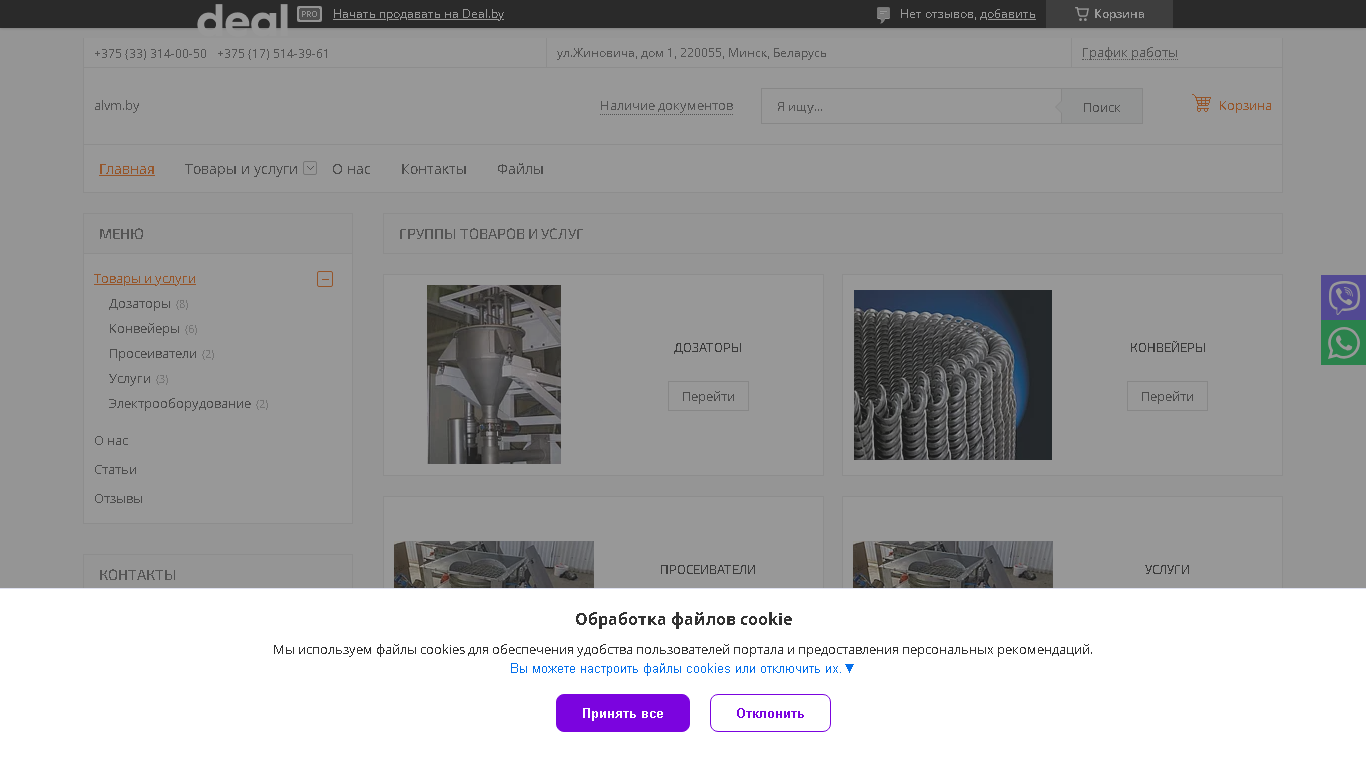1366x768 pixels.
Task: Accept all cookies with Принять все
Action: click(x=623, y=713)
